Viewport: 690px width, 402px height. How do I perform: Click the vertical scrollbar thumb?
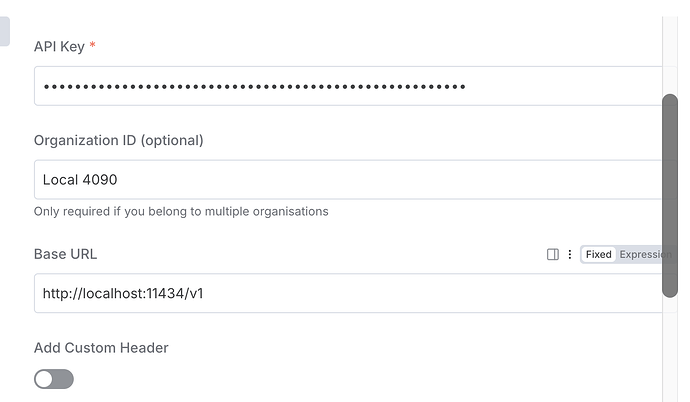(670, 195)
